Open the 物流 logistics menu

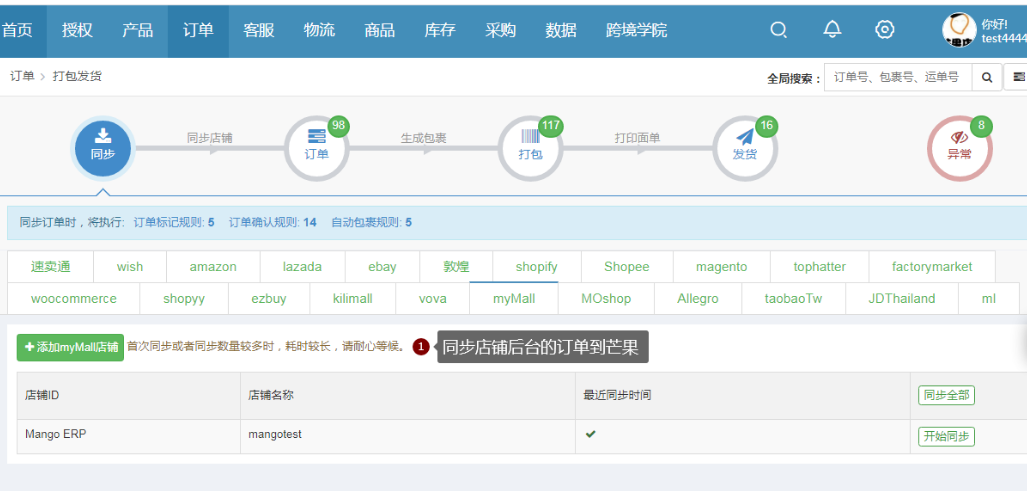pos(319,29)
